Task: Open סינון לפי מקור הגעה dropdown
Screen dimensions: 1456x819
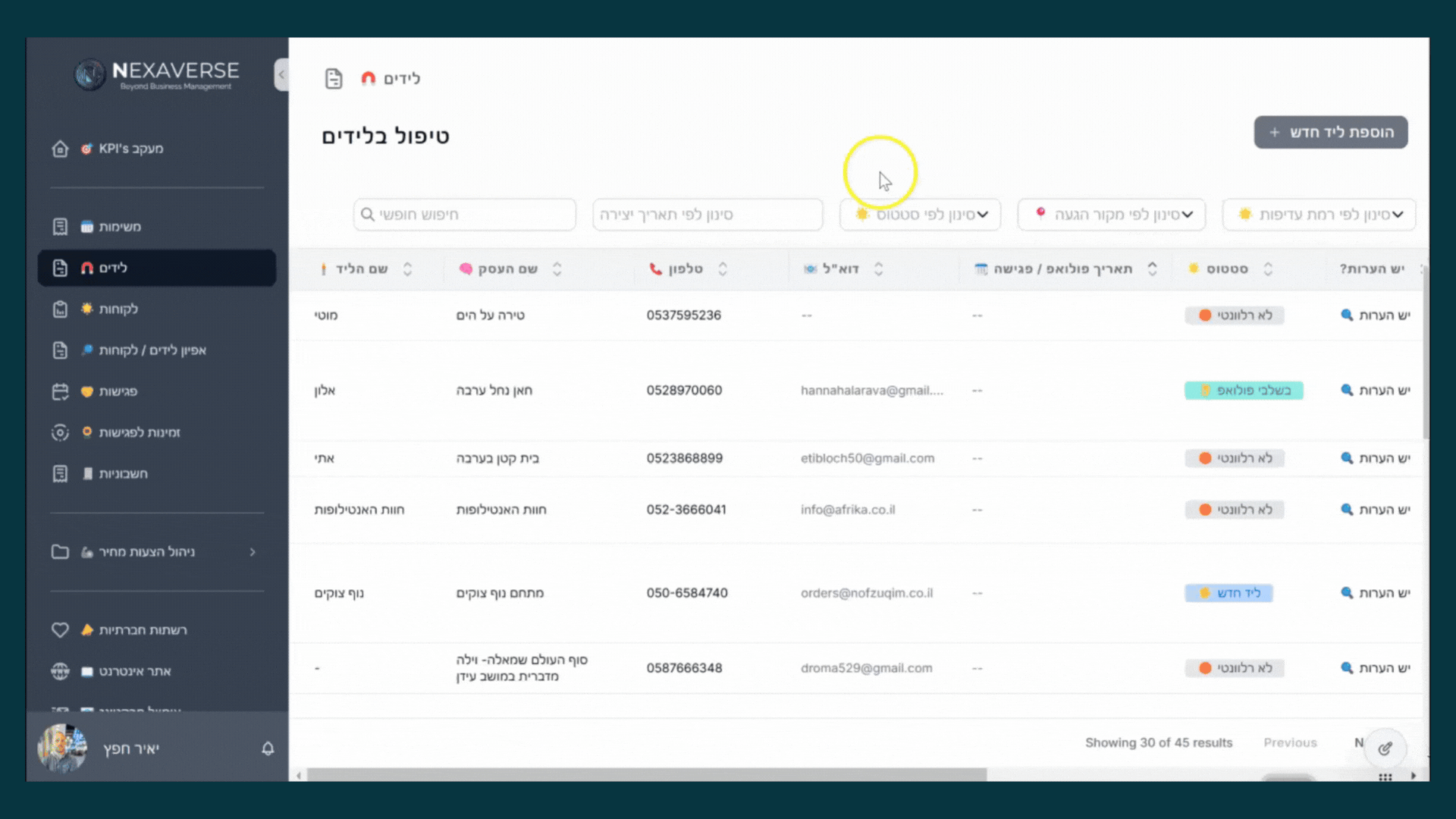Action: [1111, 215]
